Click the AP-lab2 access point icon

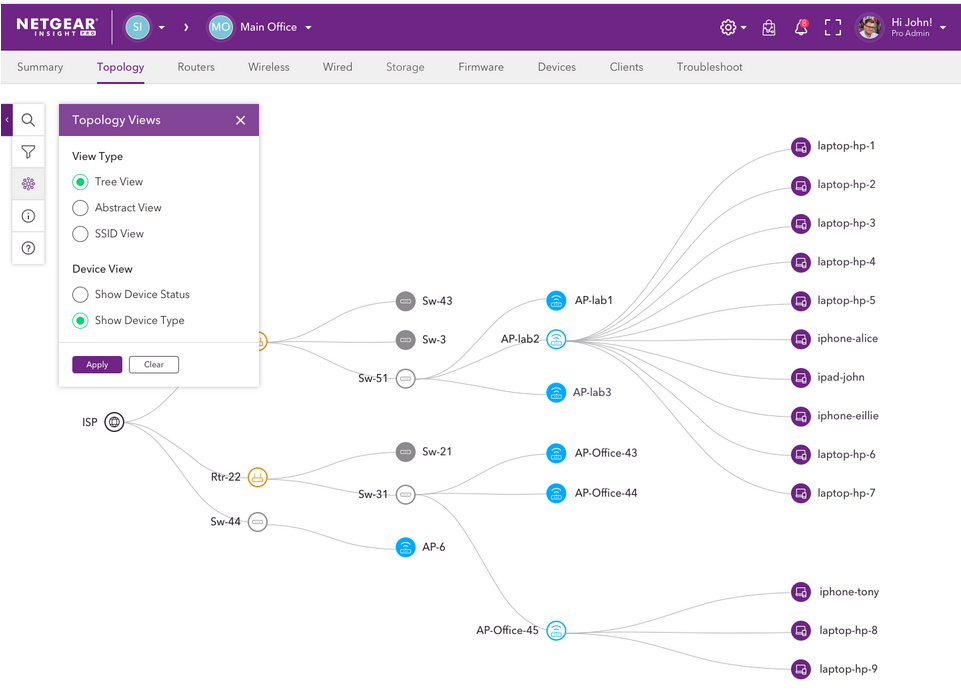(x=557, y=339)
